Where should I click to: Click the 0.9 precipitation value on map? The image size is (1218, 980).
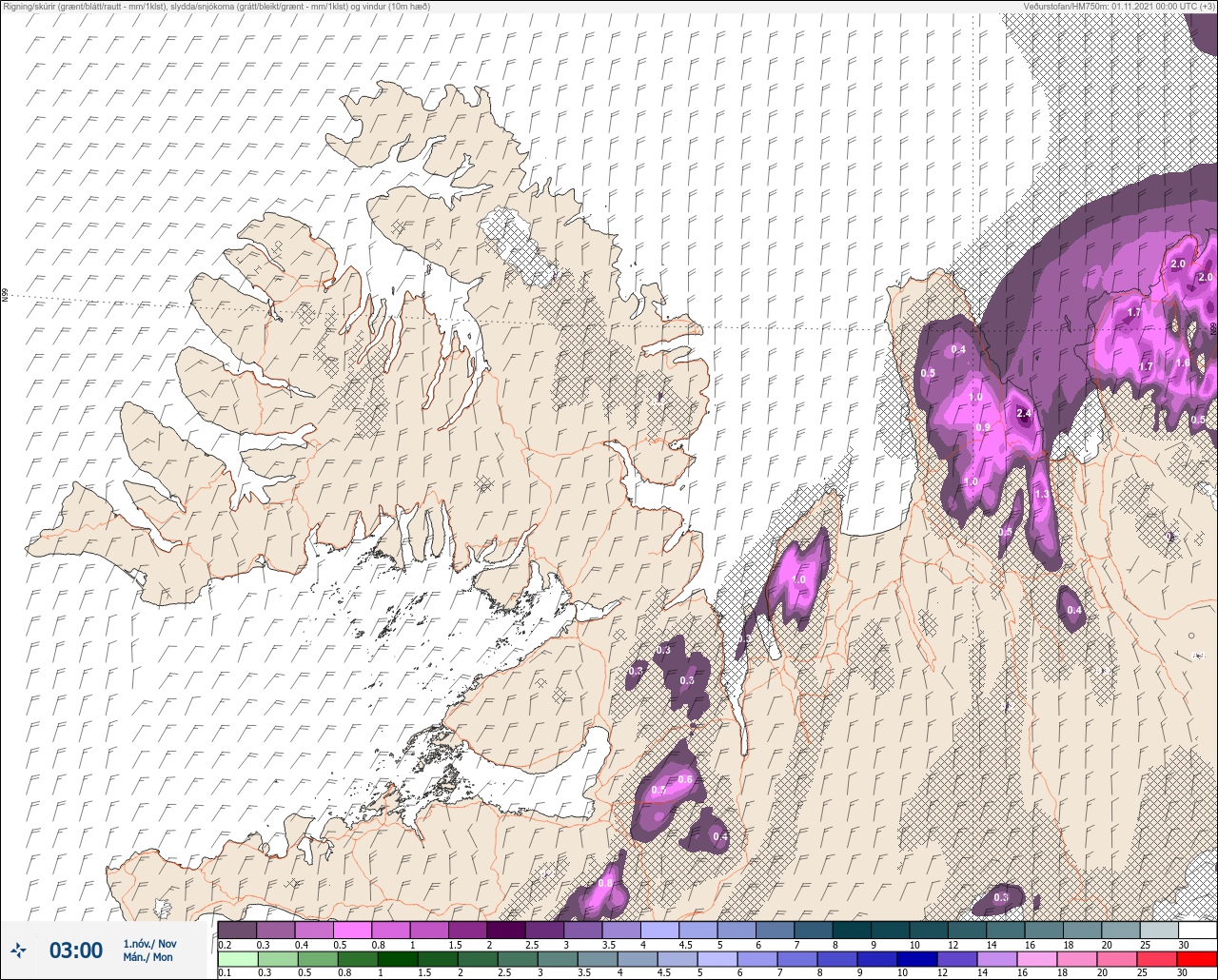point(983,427)
